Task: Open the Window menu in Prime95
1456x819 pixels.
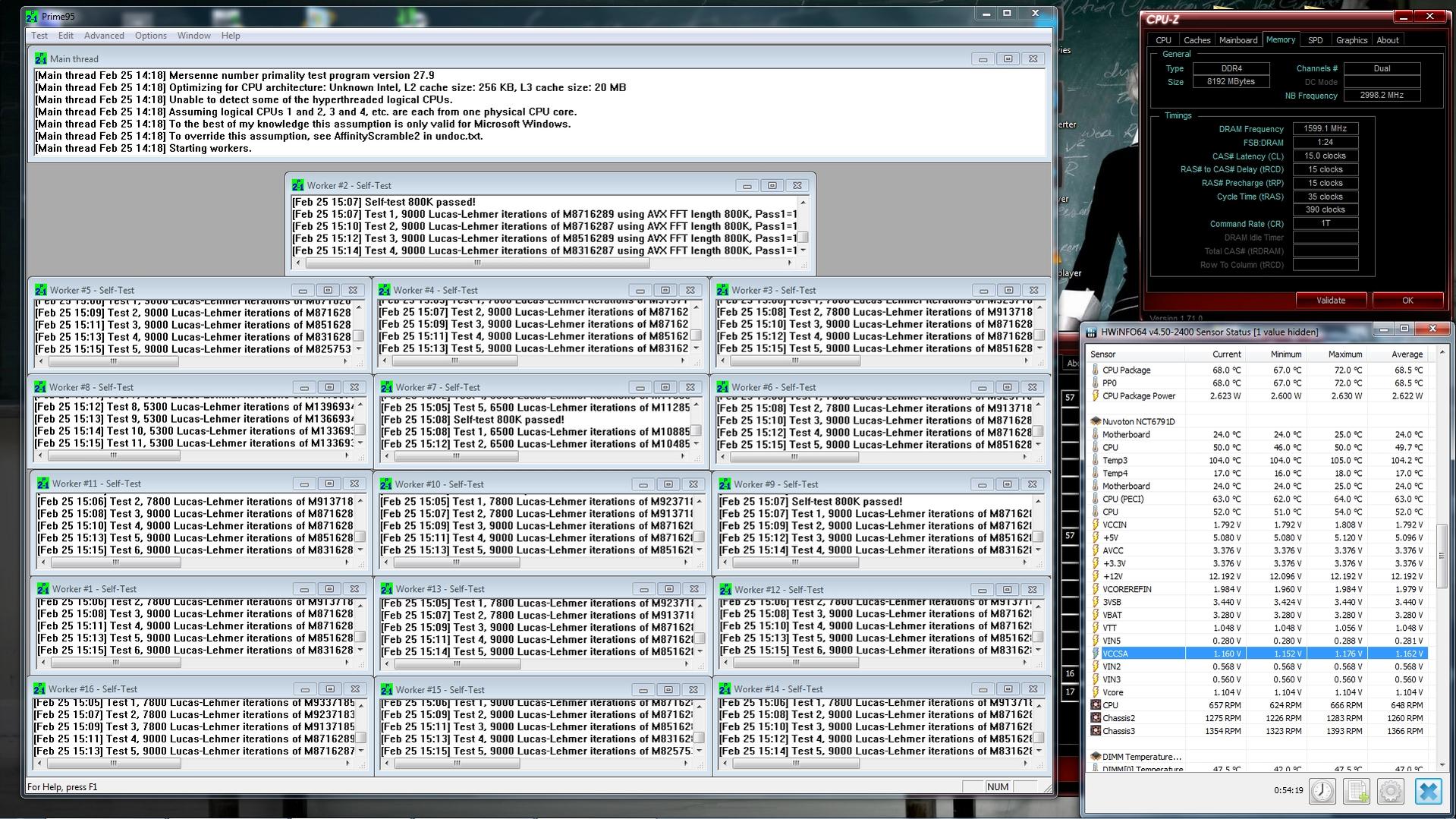Action: pyautogui.click(x=194, y=36)
